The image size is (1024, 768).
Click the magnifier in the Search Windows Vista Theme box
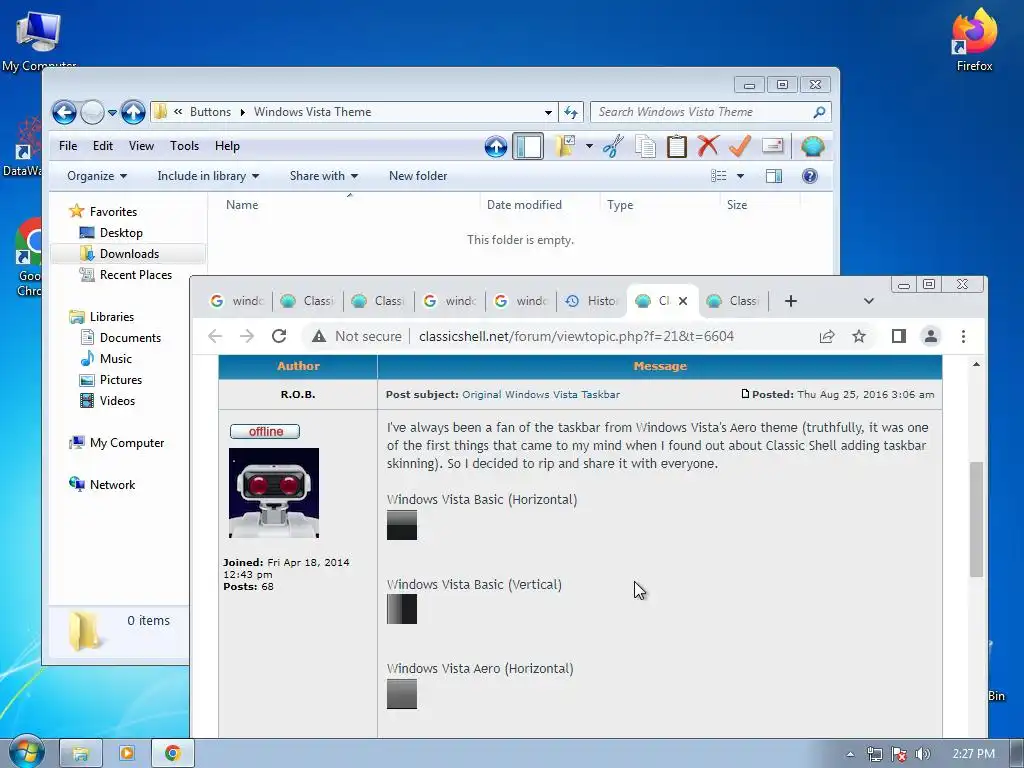(x=819, y=112)
